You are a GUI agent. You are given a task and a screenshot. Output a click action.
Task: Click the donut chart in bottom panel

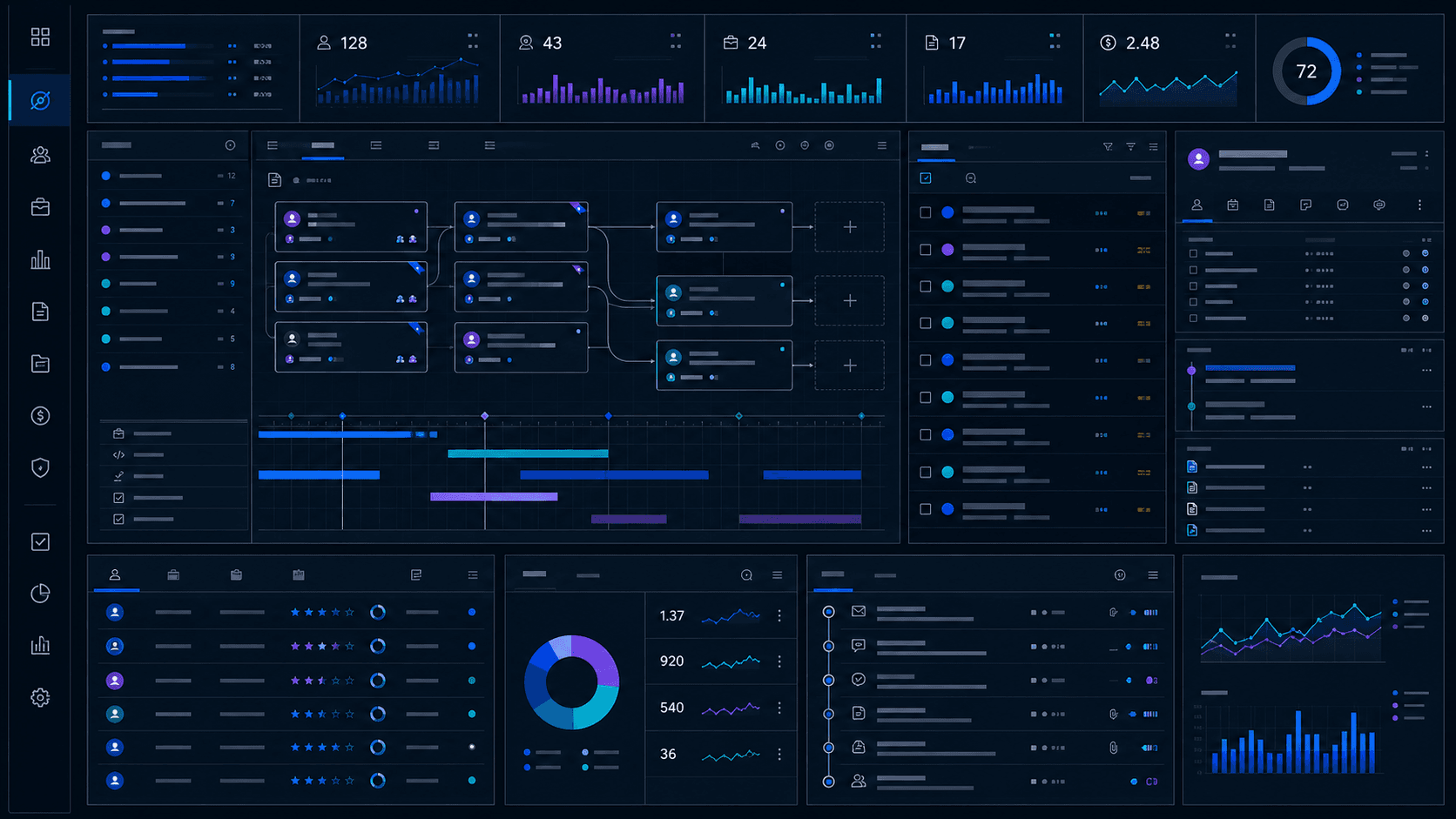(572, 682)
